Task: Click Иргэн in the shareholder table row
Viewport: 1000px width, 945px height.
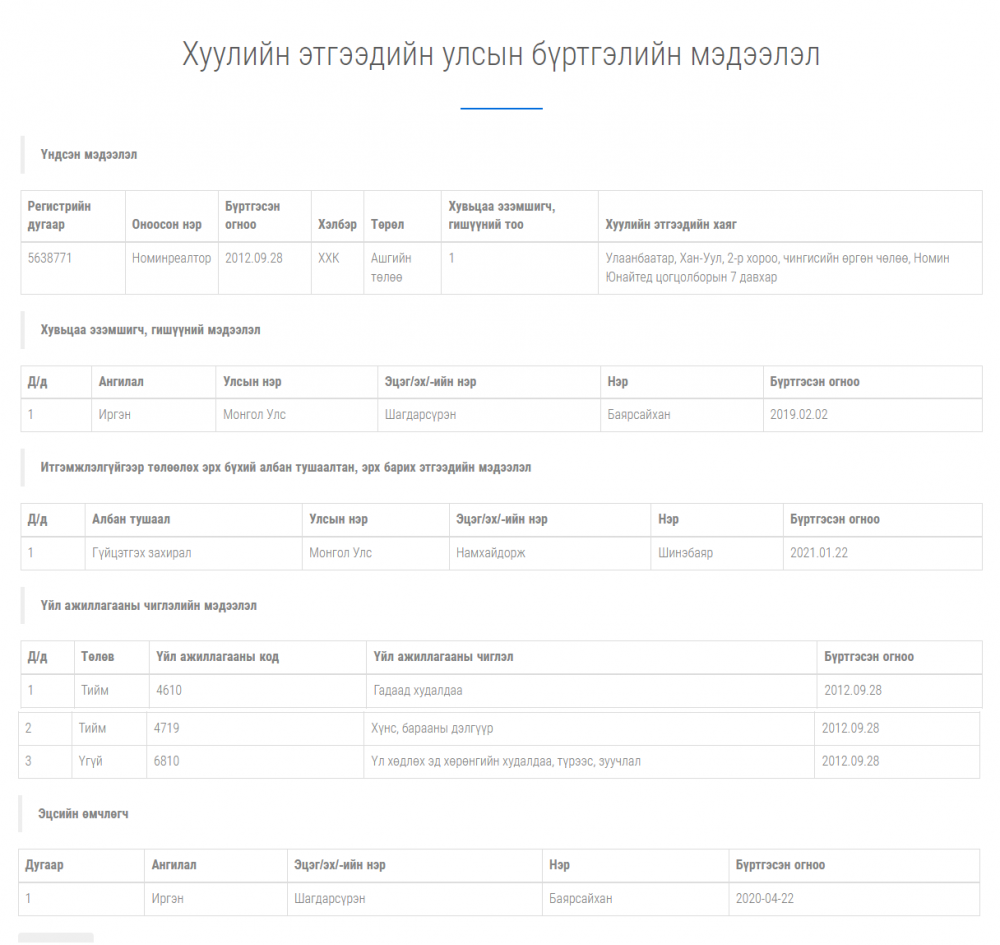Action: [x=114, y=414]
